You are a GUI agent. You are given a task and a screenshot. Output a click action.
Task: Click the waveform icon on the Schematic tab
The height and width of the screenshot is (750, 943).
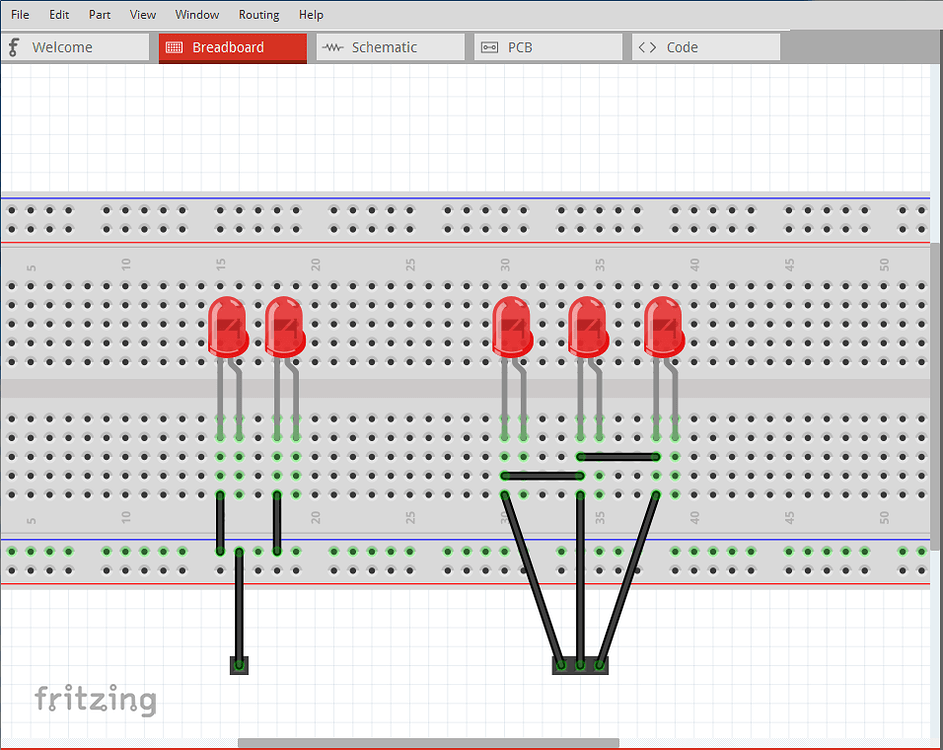pos(332,46)
